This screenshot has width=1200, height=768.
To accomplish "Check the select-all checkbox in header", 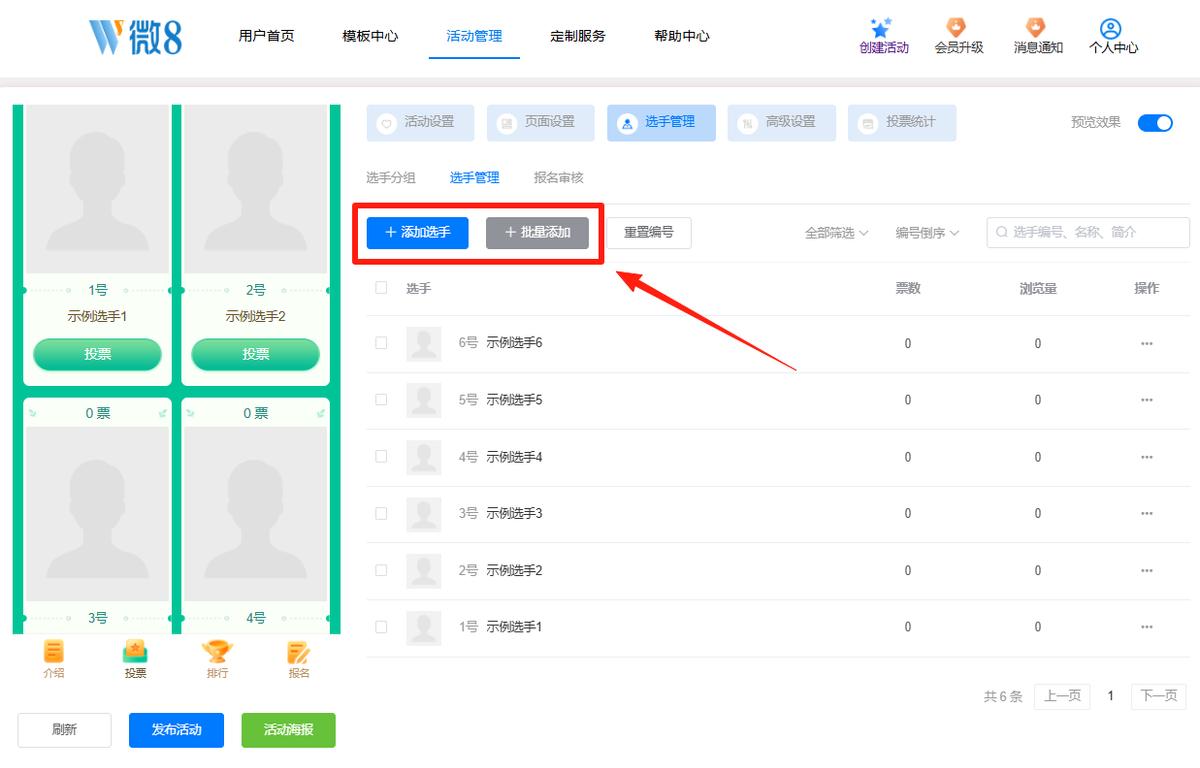I will point(381,288).
